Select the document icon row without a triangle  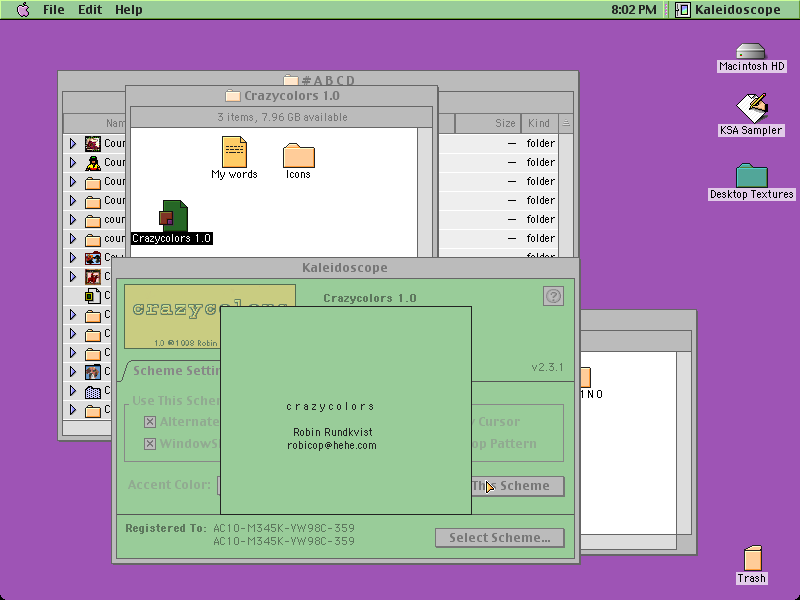pyautogui.click(x=93, y=295)
